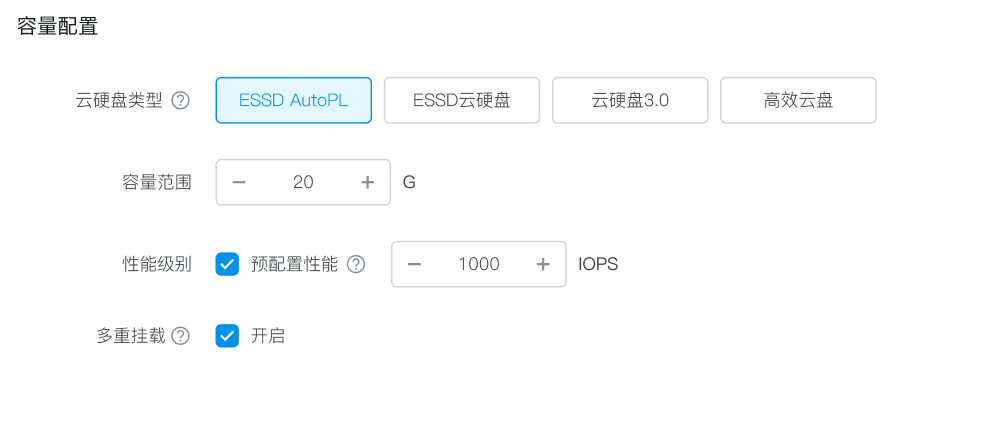This screenshot has width=1003, height=427.
Task: Click the 开启 label text
Action: (x=268, y=336)
